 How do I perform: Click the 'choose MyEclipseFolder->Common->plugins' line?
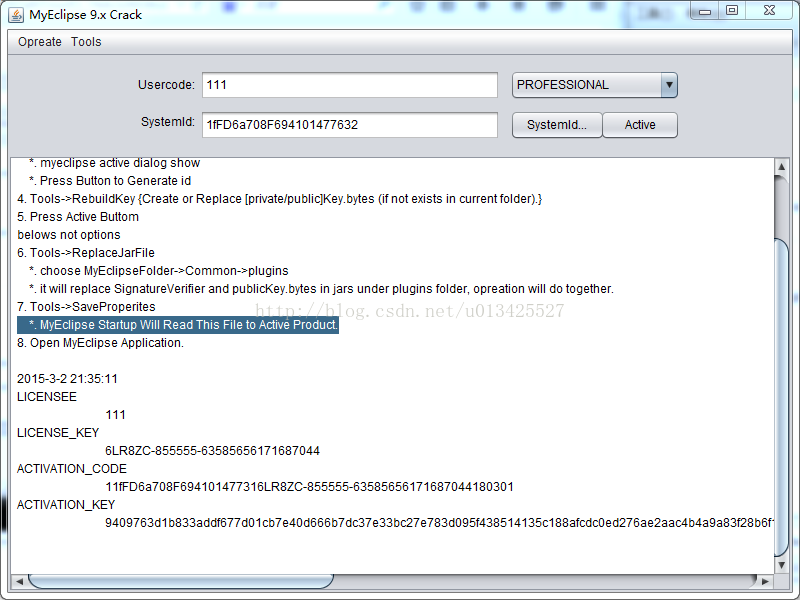(159, 271)
